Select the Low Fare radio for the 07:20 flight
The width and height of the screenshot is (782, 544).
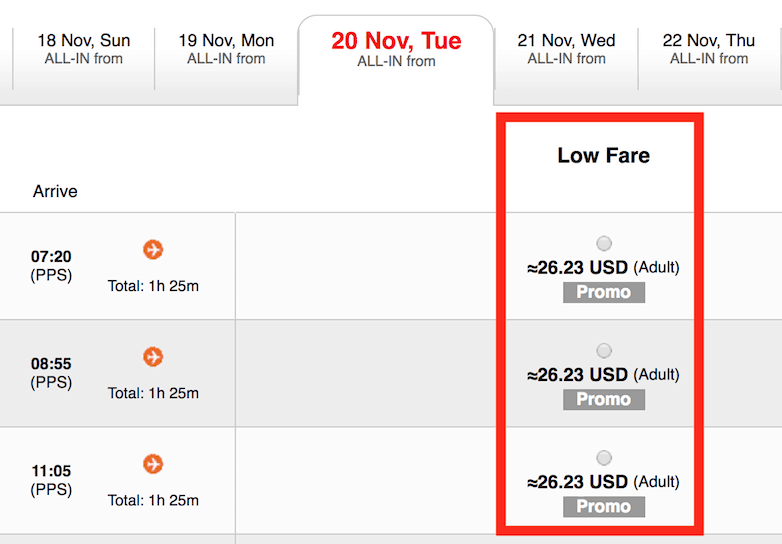[604, 243]
